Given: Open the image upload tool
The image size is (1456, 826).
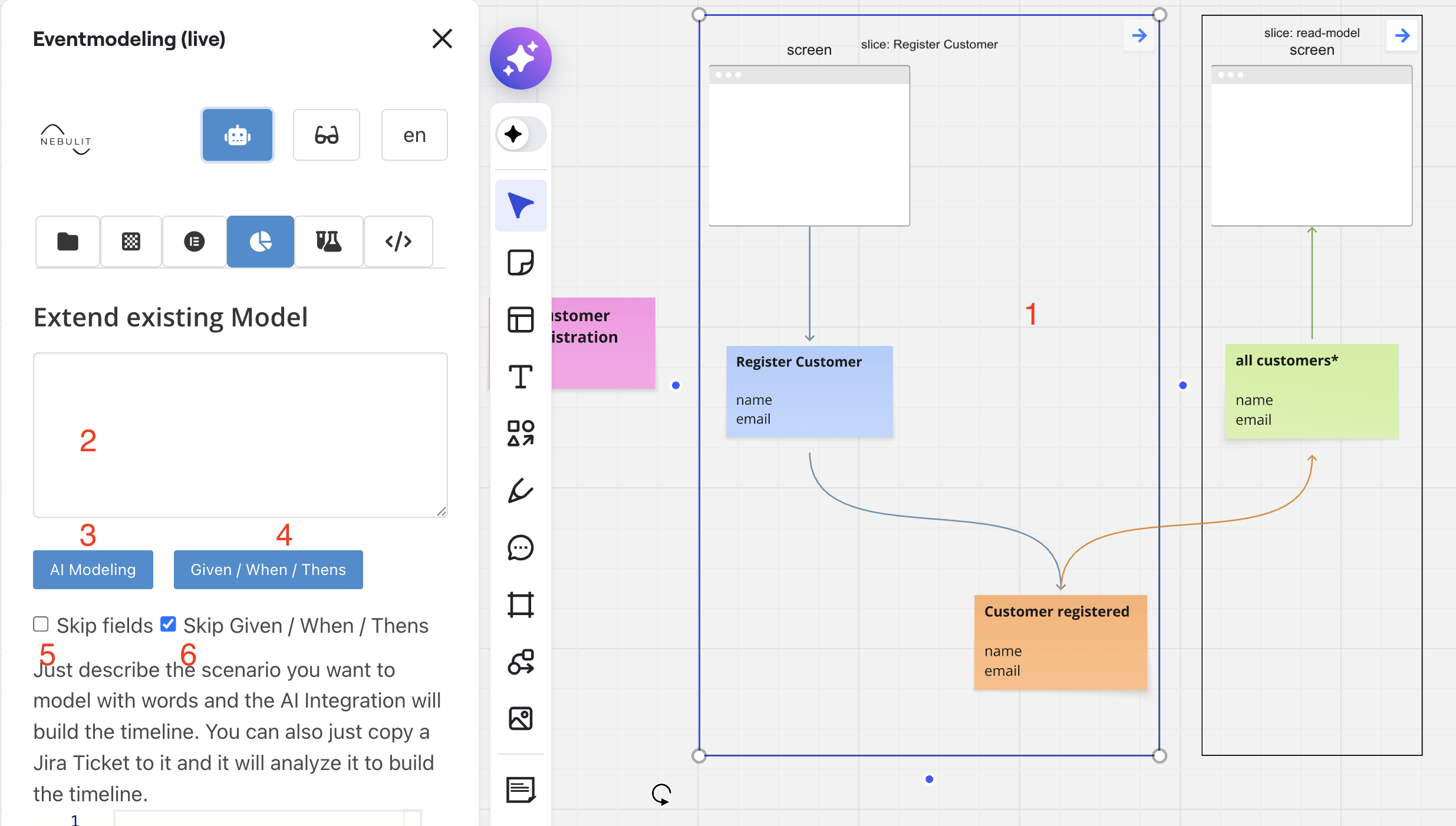Looking at the screenshot, I should [521, 719].
